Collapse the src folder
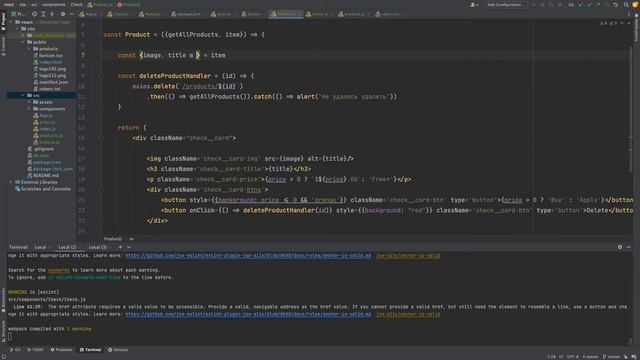This screenshot has width=640, height=360. click(23, 95)
